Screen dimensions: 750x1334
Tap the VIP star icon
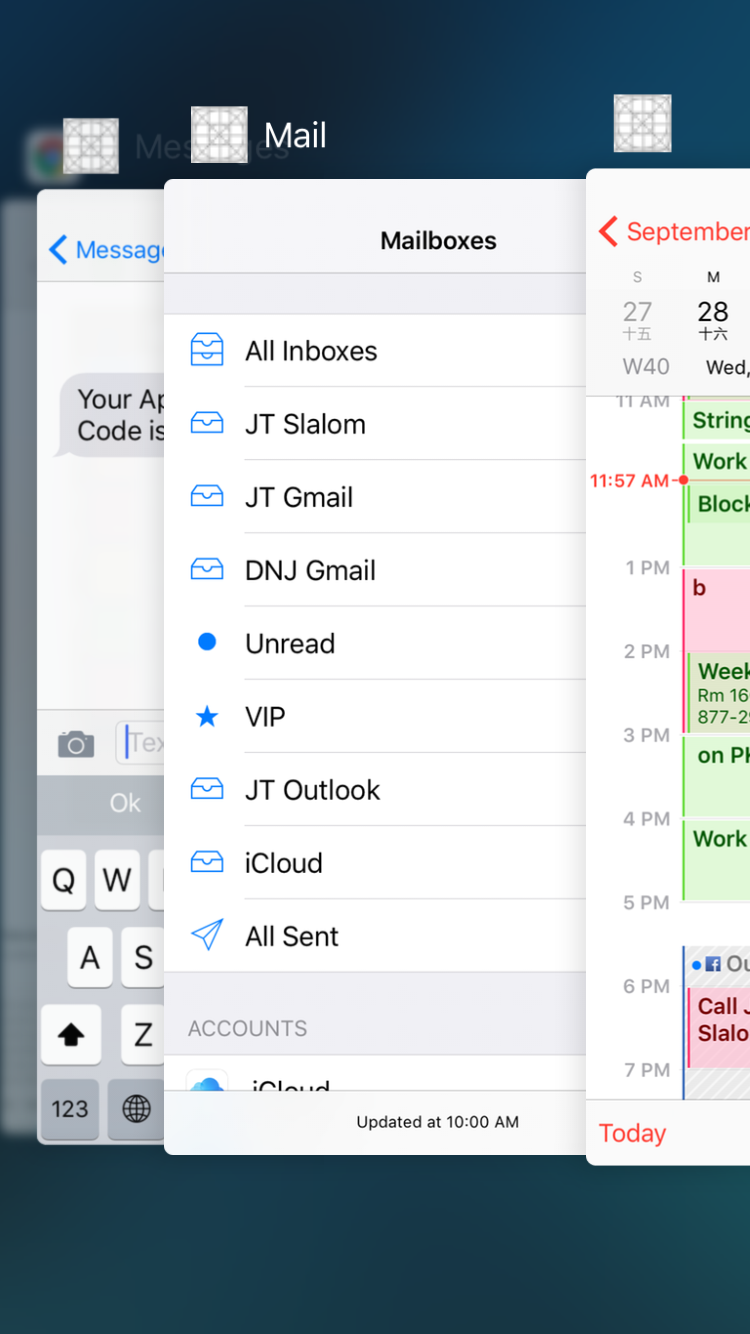[207, 715]
